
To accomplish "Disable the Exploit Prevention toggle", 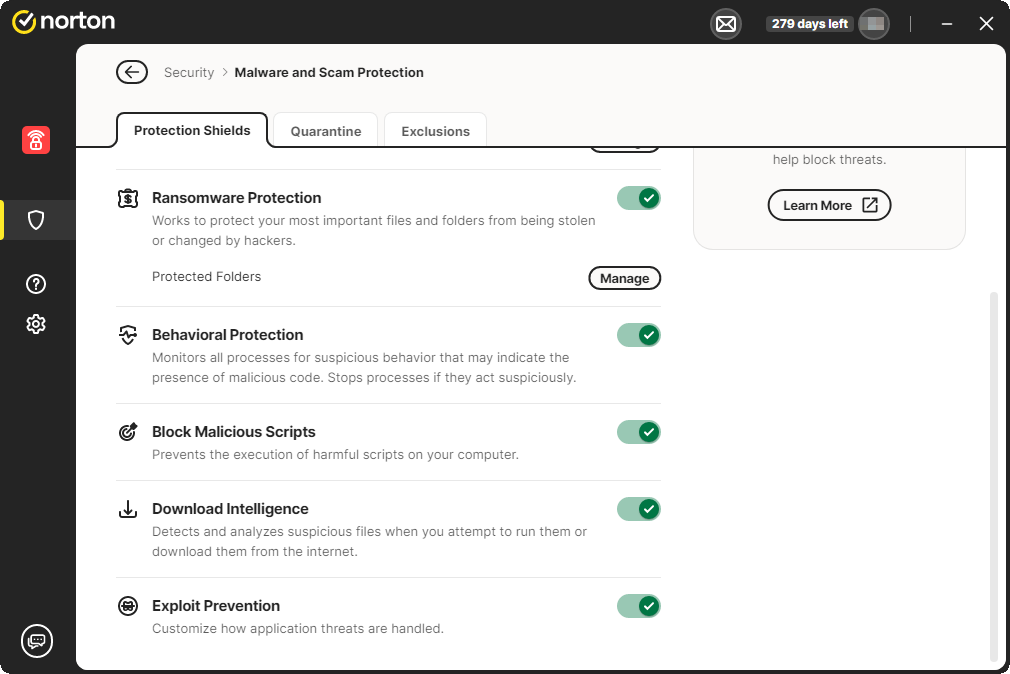I will coord(639,606).
